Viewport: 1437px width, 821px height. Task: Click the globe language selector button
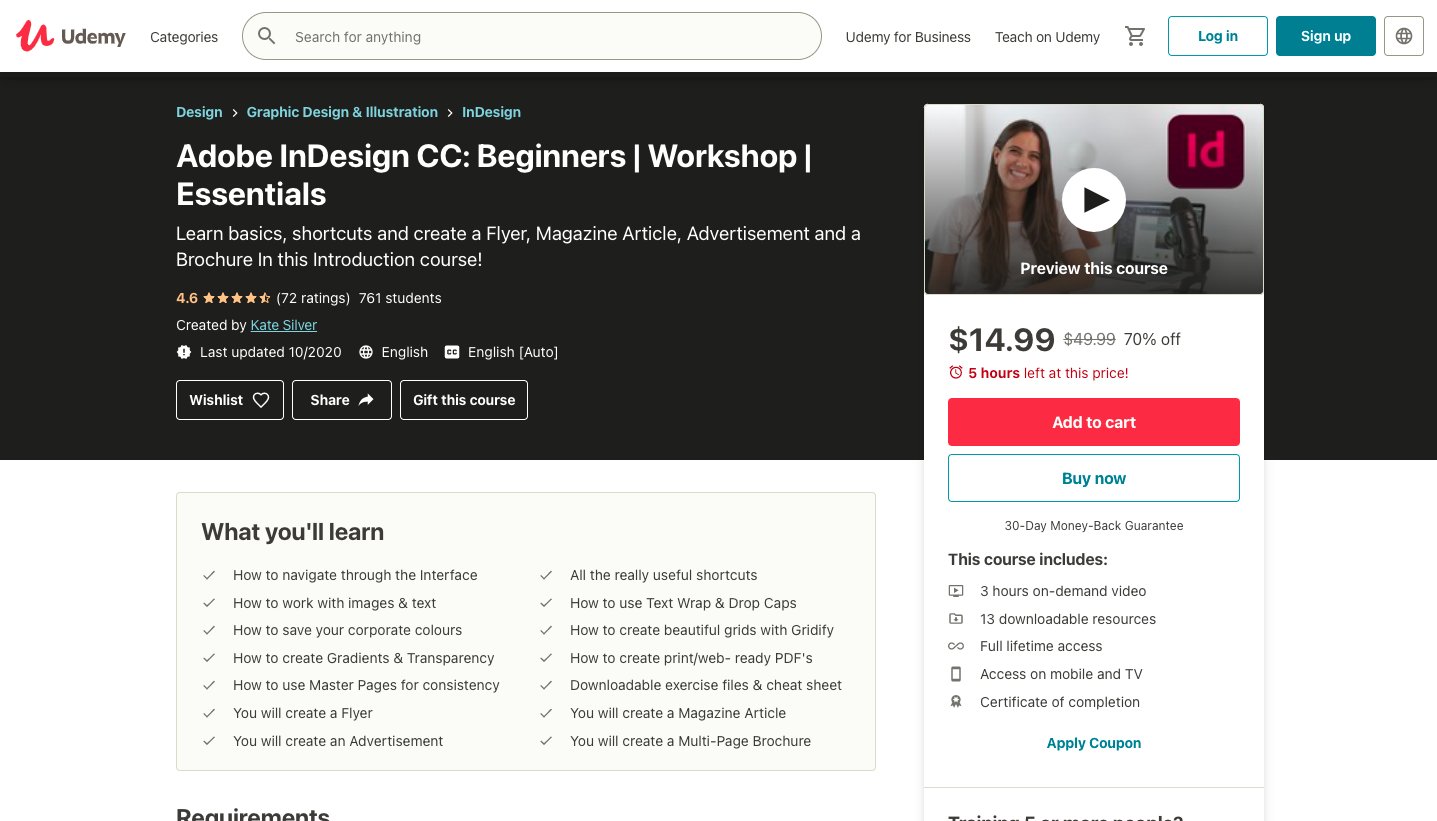[x=1404, y=36]
